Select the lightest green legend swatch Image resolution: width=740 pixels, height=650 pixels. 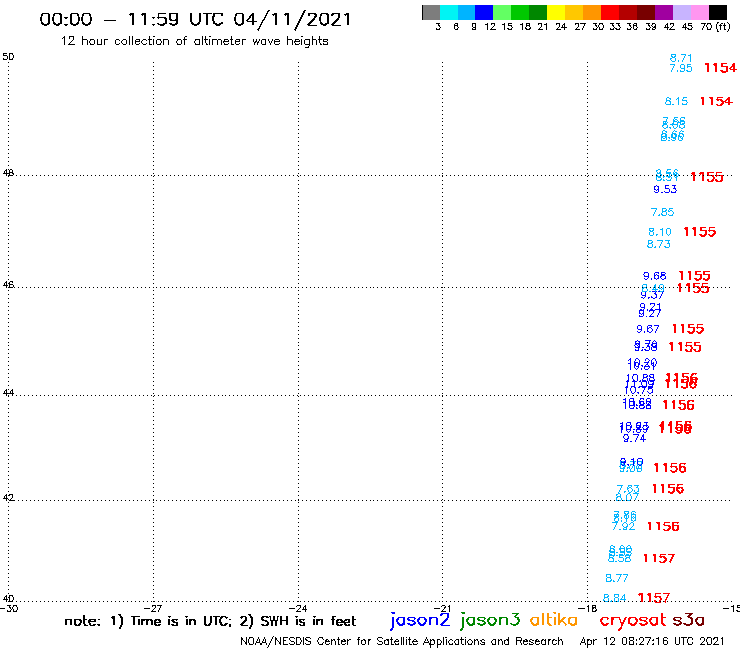coord(502,12)
